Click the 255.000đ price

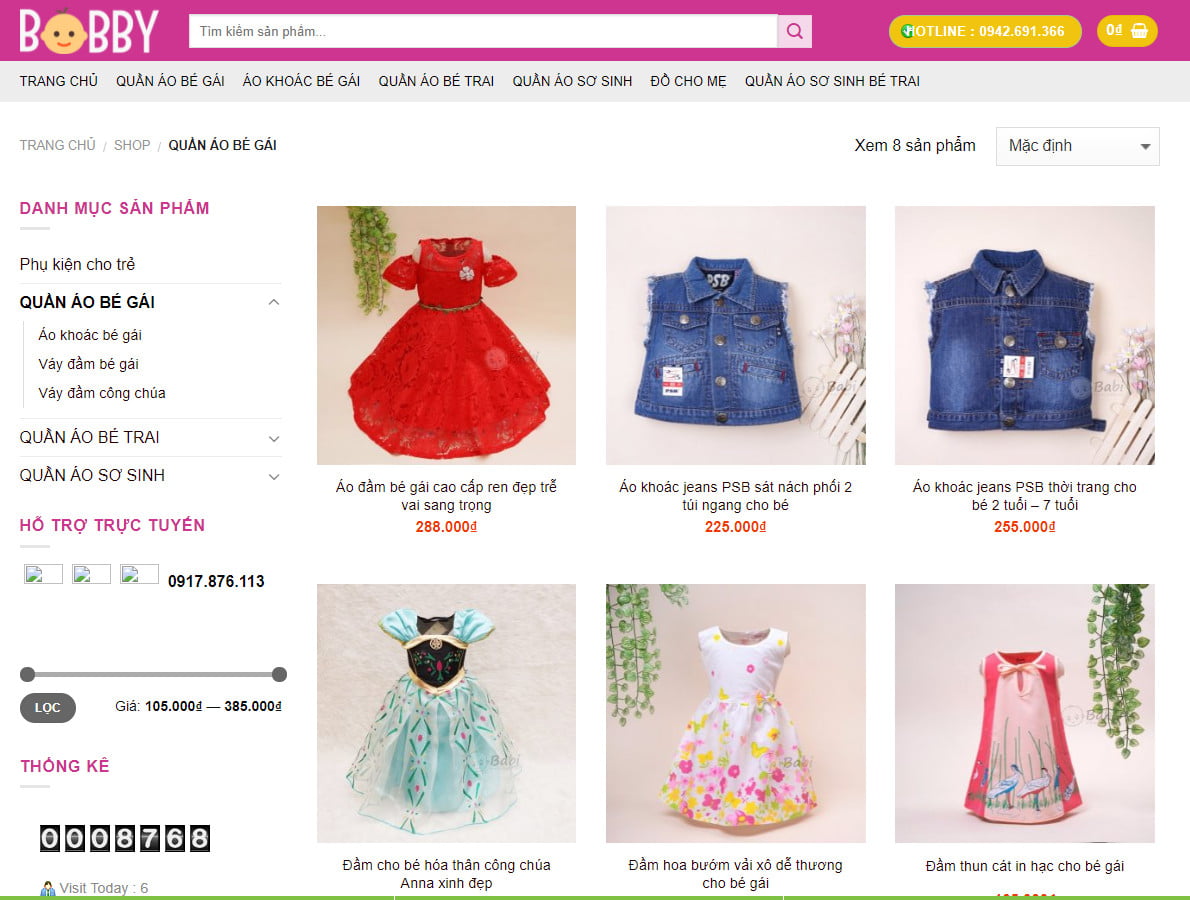(1025, 527)
